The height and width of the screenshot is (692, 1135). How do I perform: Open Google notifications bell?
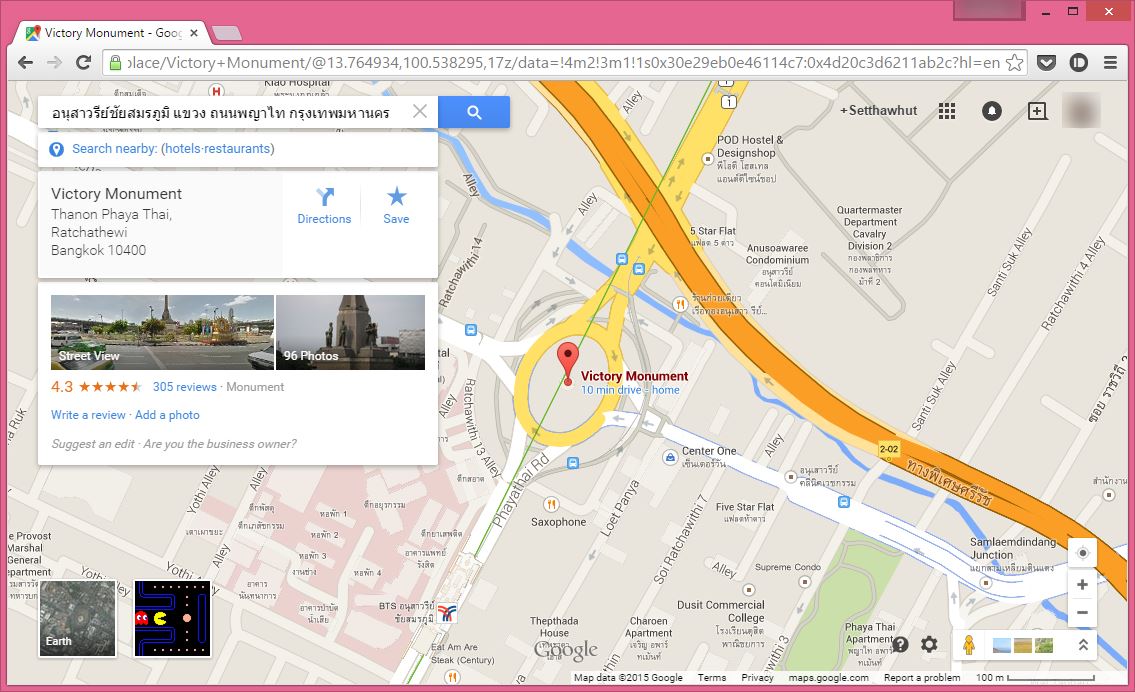tap(991, 111)
